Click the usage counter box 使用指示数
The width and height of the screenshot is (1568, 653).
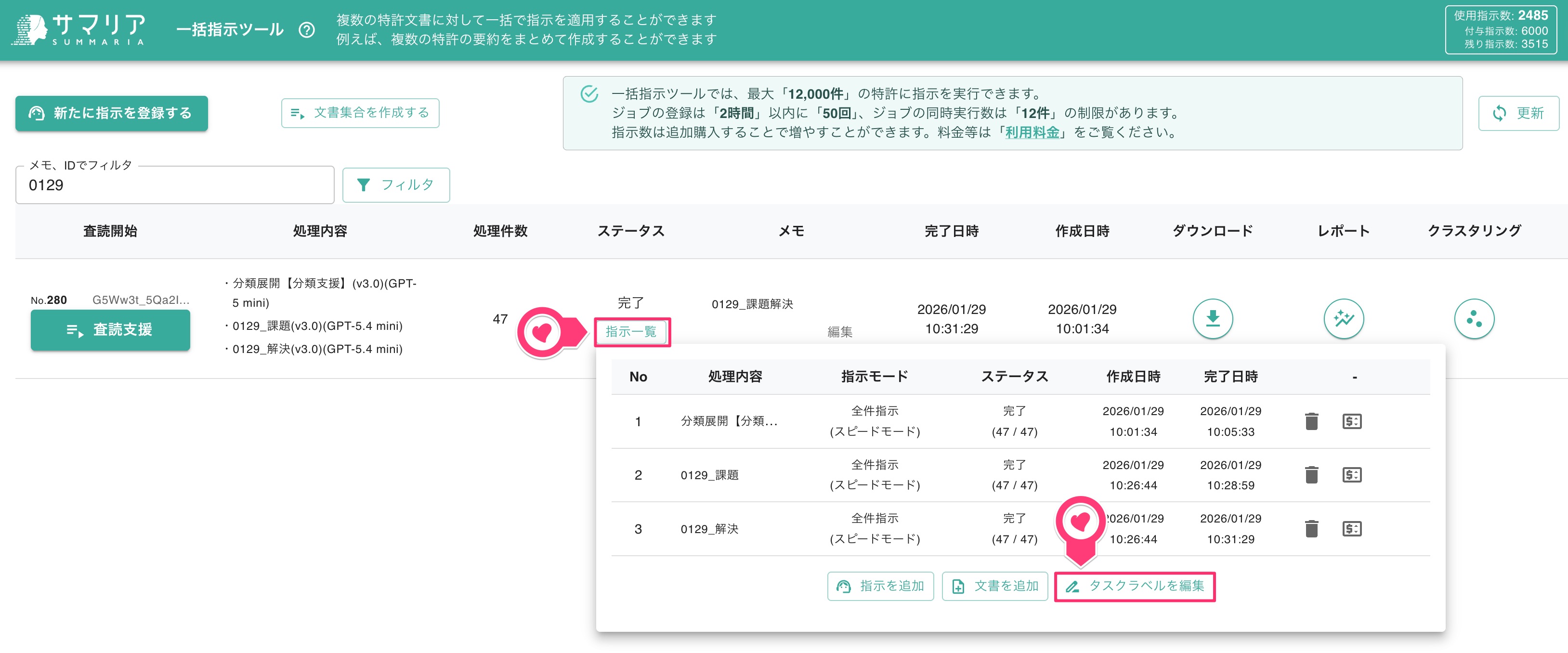click(x=1501, y=30)
